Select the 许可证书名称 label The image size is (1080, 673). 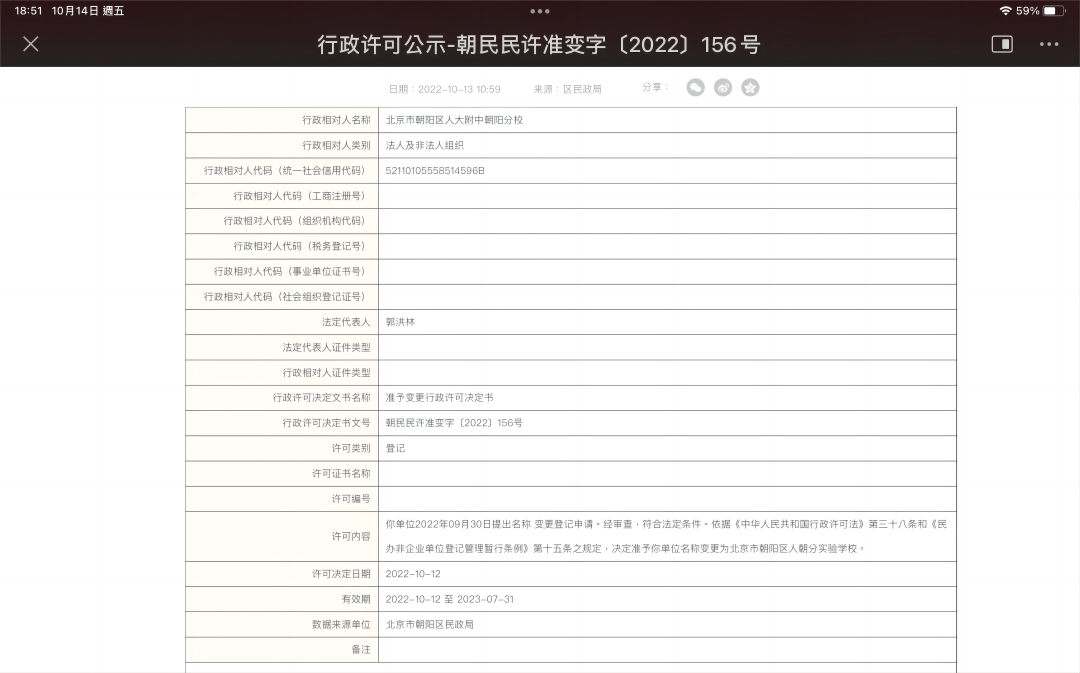[x=341, y=474]
